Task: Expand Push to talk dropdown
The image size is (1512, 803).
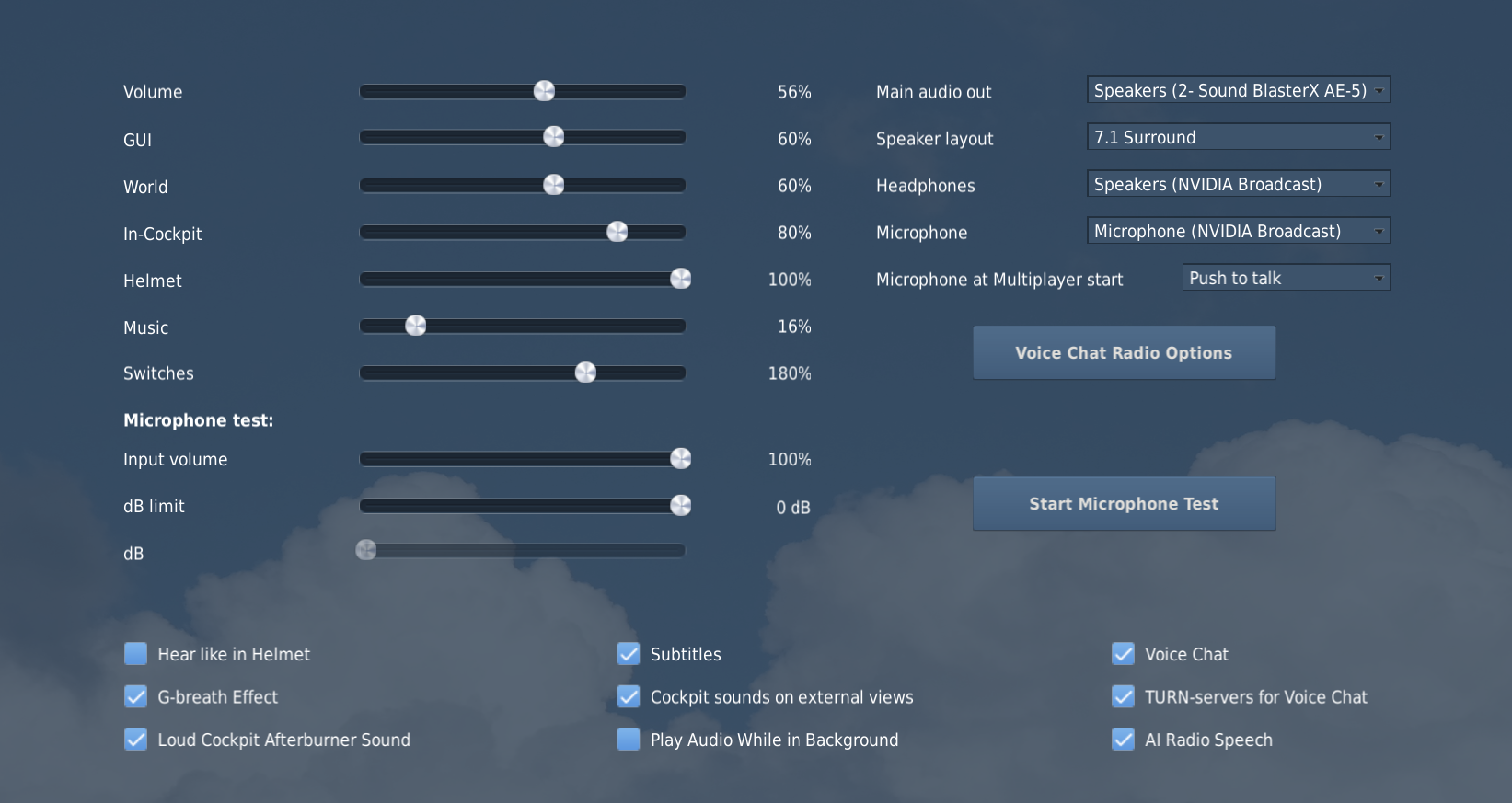Action: point(1286,278)
